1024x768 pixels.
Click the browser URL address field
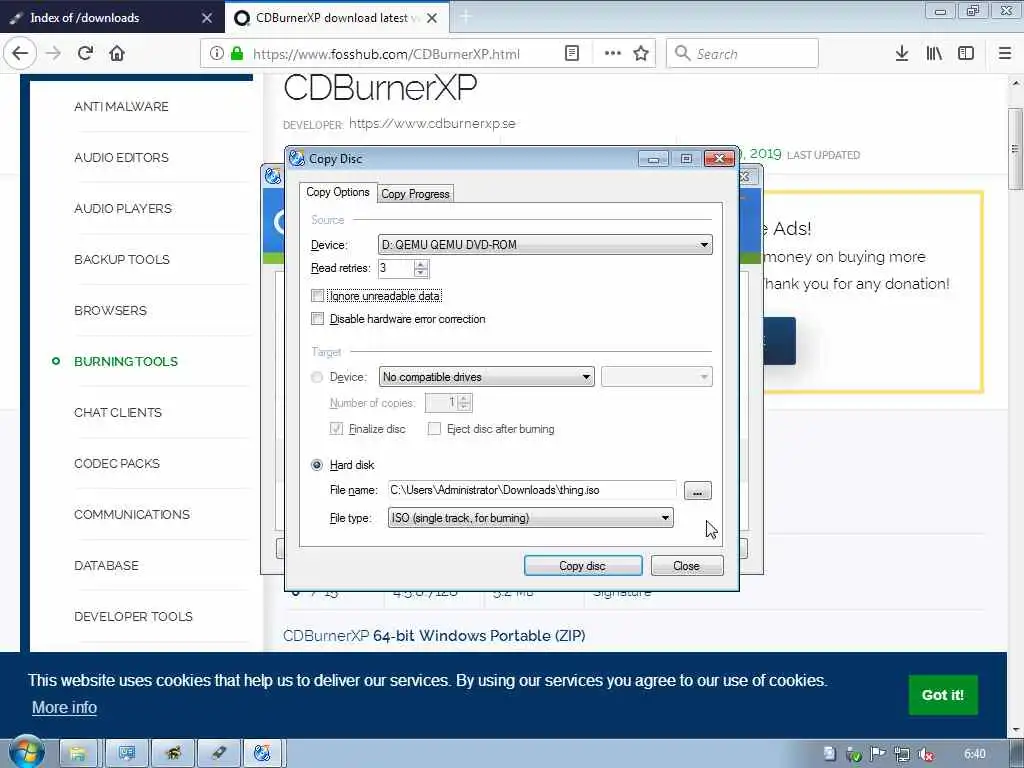point(385,54)
